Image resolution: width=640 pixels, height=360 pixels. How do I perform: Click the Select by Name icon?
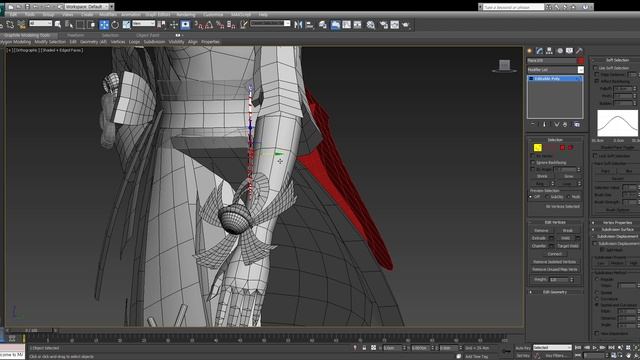(x=69, y=25)
